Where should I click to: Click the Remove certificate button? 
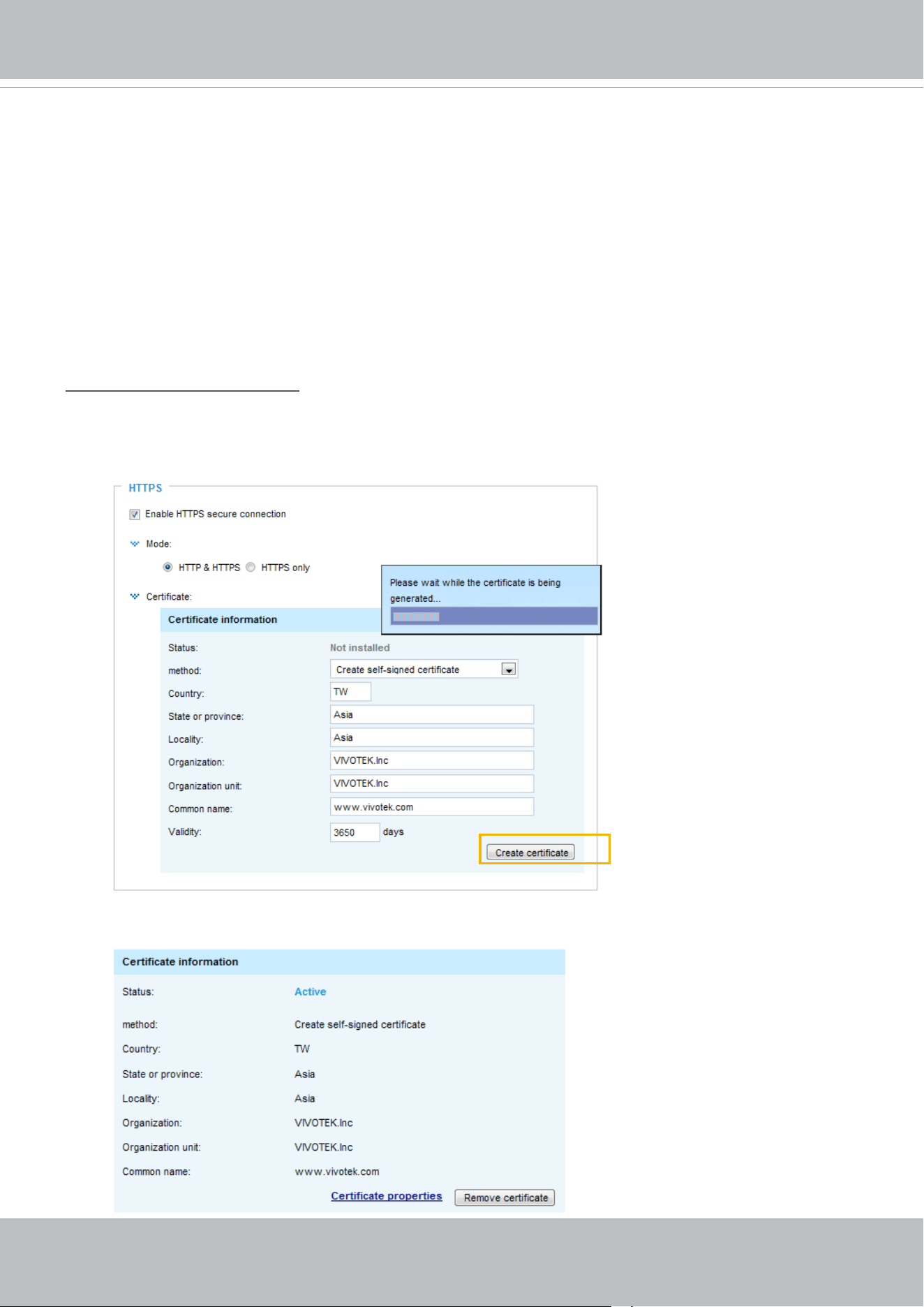point(505,1197)
